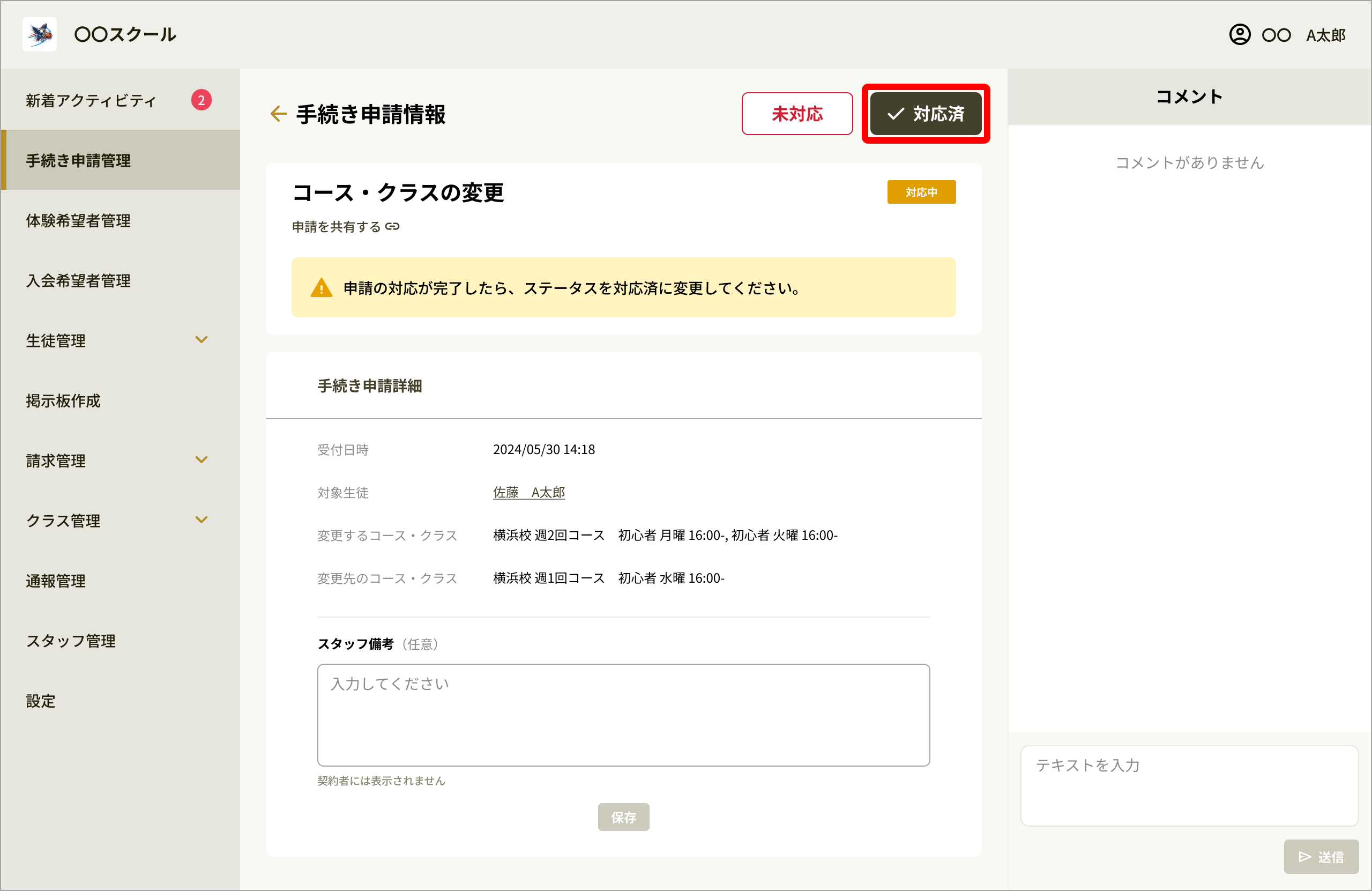This screenshot has height=891, width=1372.
Task: Focus the スタッフ備考 text area
Action: coord(623,715)
